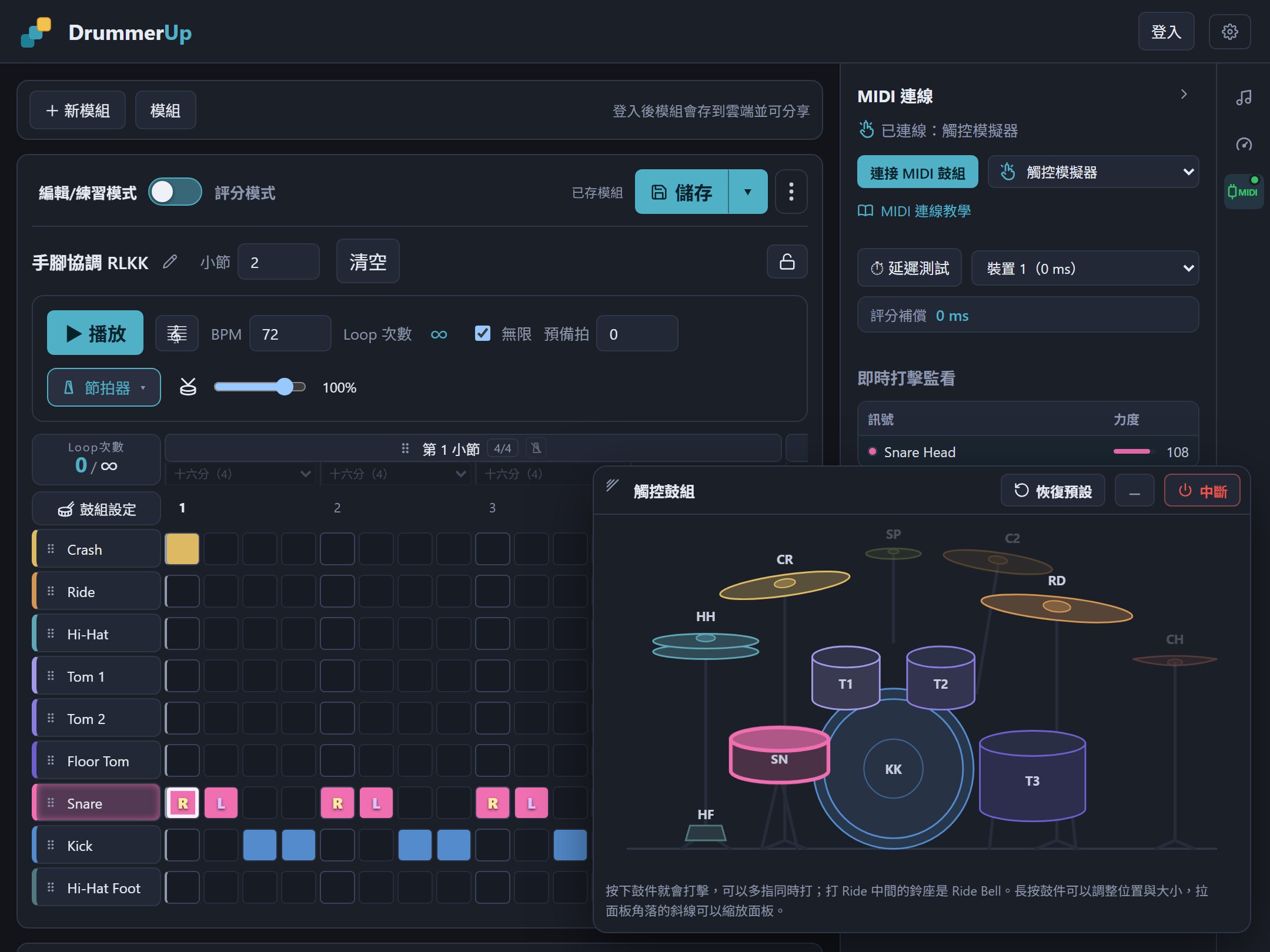
Task: Tap the T1 tom drum
Action: [x=845, y=677]
